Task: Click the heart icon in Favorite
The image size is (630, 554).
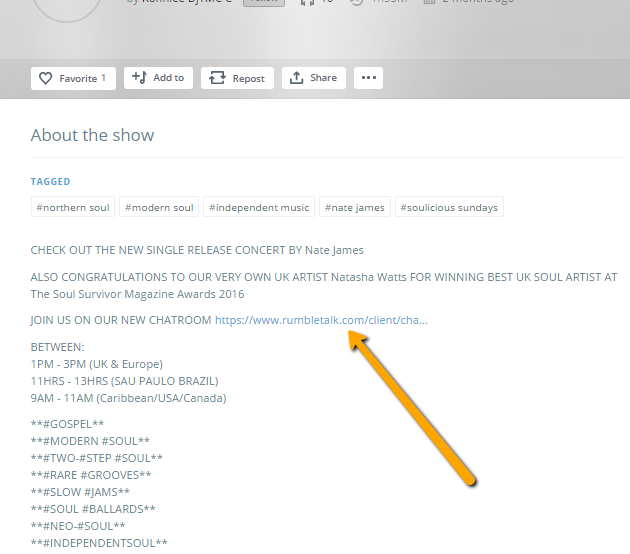Action: 45,78
